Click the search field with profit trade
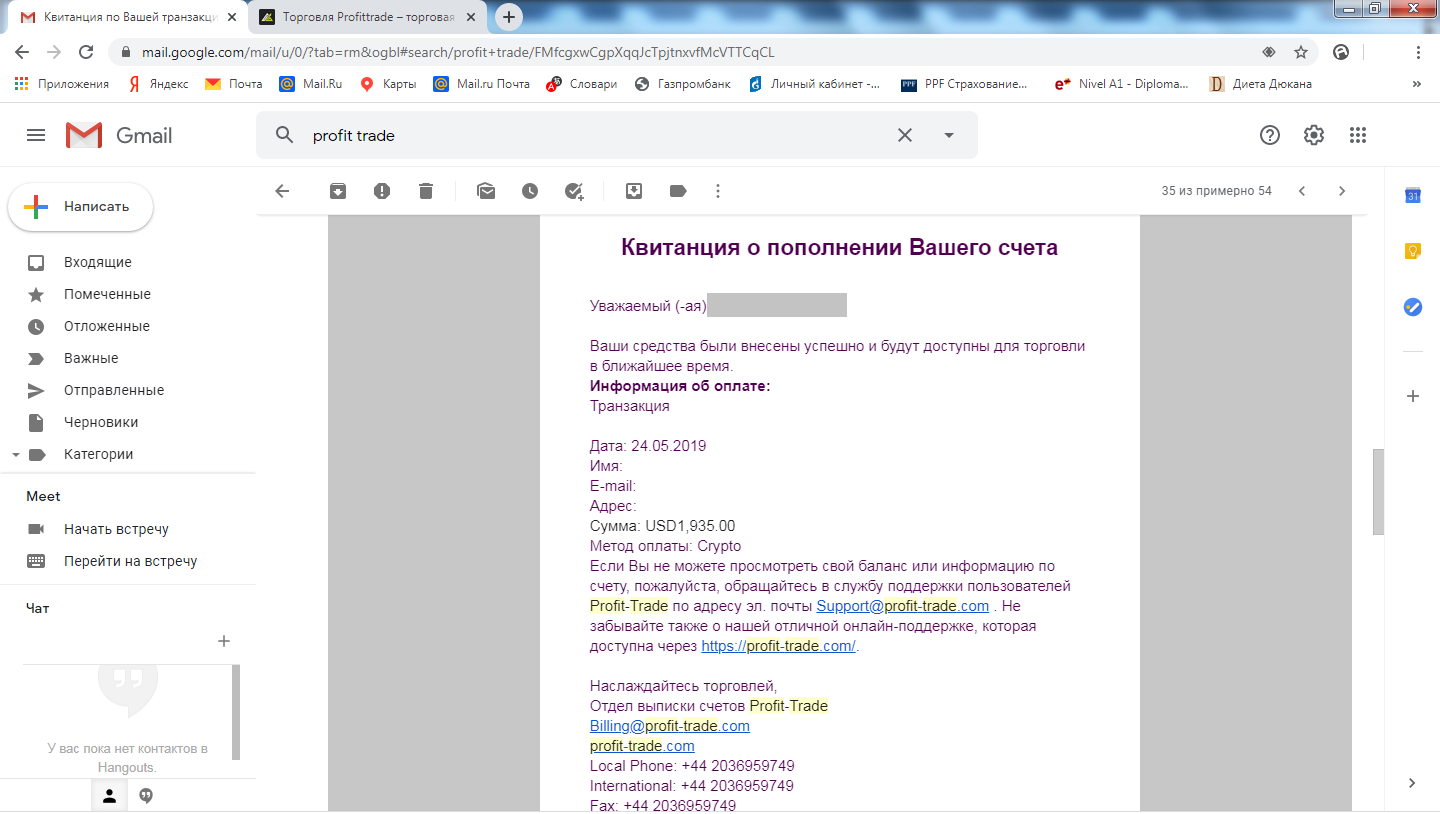The image size is (1440, 814). coord(600,135)
